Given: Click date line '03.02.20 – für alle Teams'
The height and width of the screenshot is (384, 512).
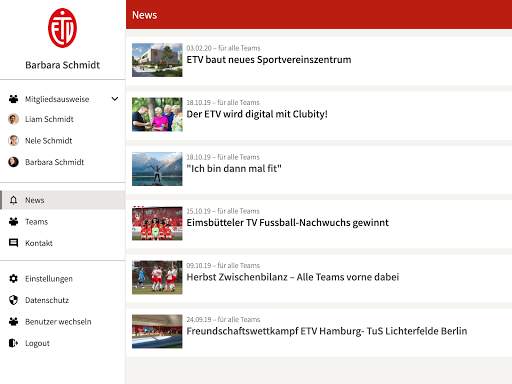Looking at the screenshot, I should 223,48.
